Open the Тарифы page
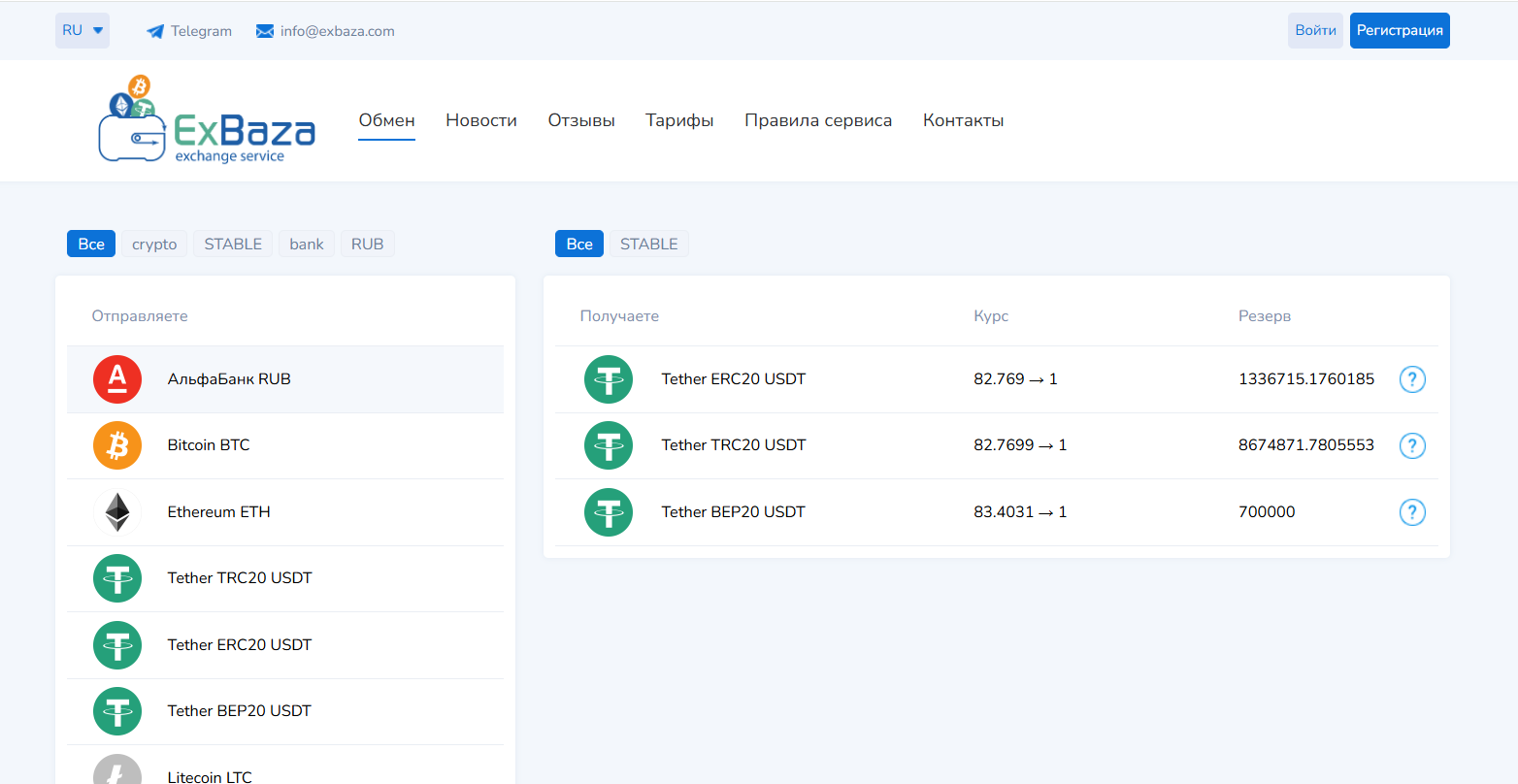This screenshot has height=784, width=1518. (x=679, y=120)
